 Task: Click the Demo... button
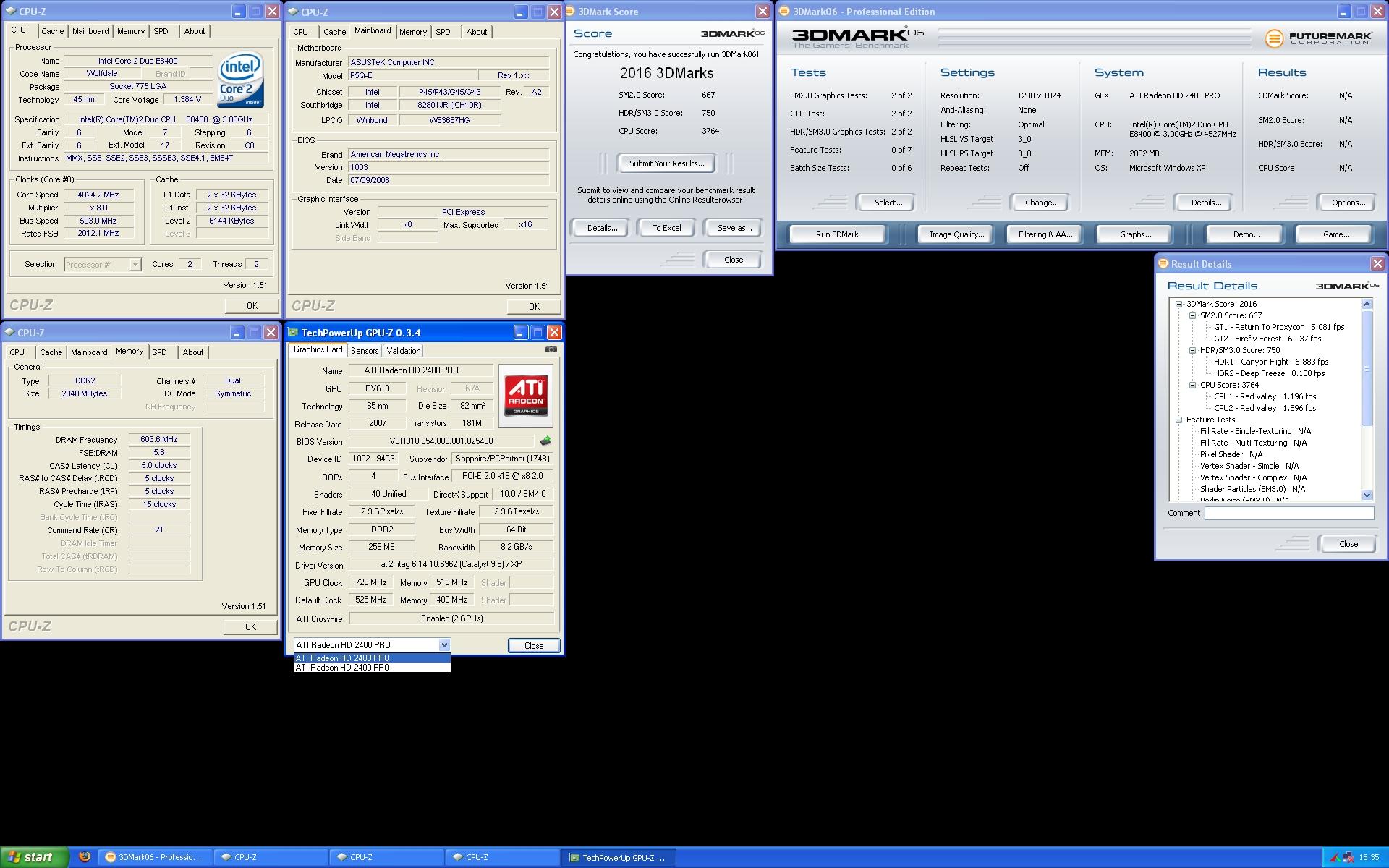(x=1246, y=234)
